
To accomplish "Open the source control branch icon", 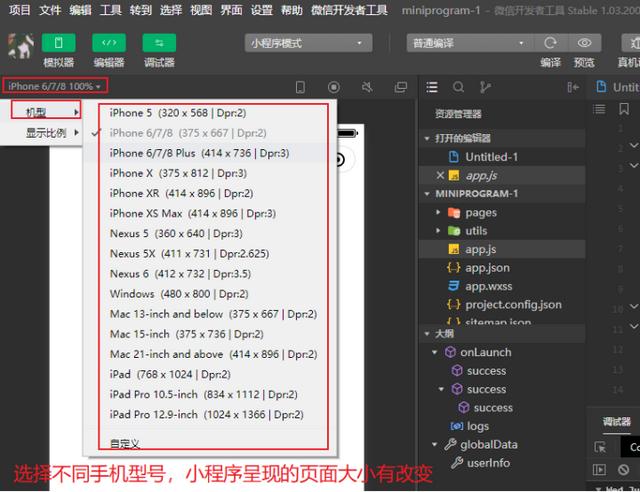I will (x=485, y=88).
